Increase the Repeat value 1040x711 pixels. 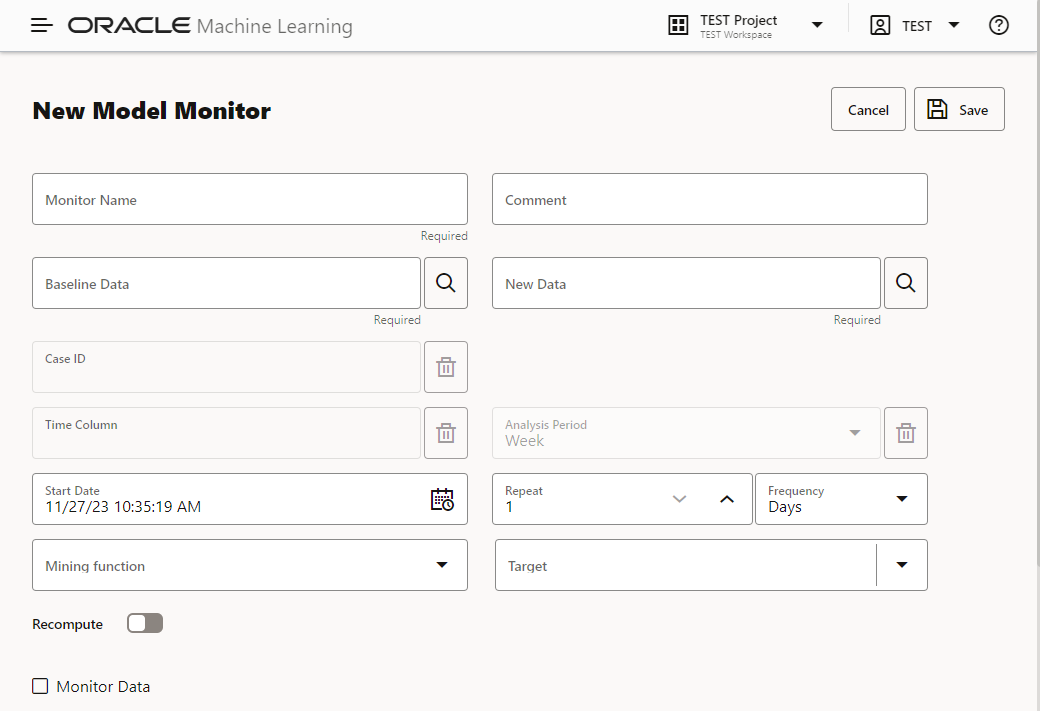pos(727,499)
